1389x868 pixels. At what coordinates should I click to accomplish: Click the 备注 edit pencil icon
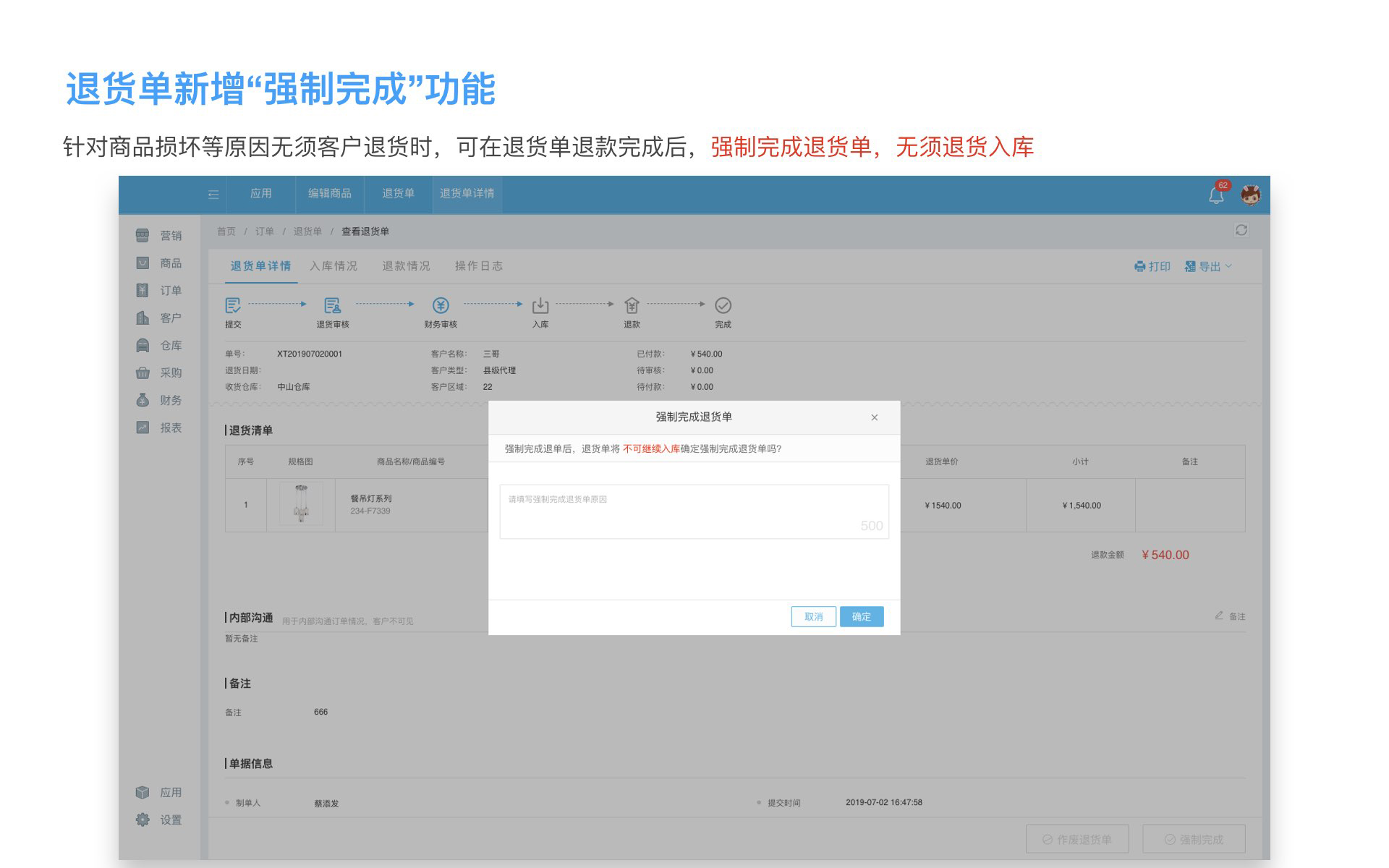1220,616
